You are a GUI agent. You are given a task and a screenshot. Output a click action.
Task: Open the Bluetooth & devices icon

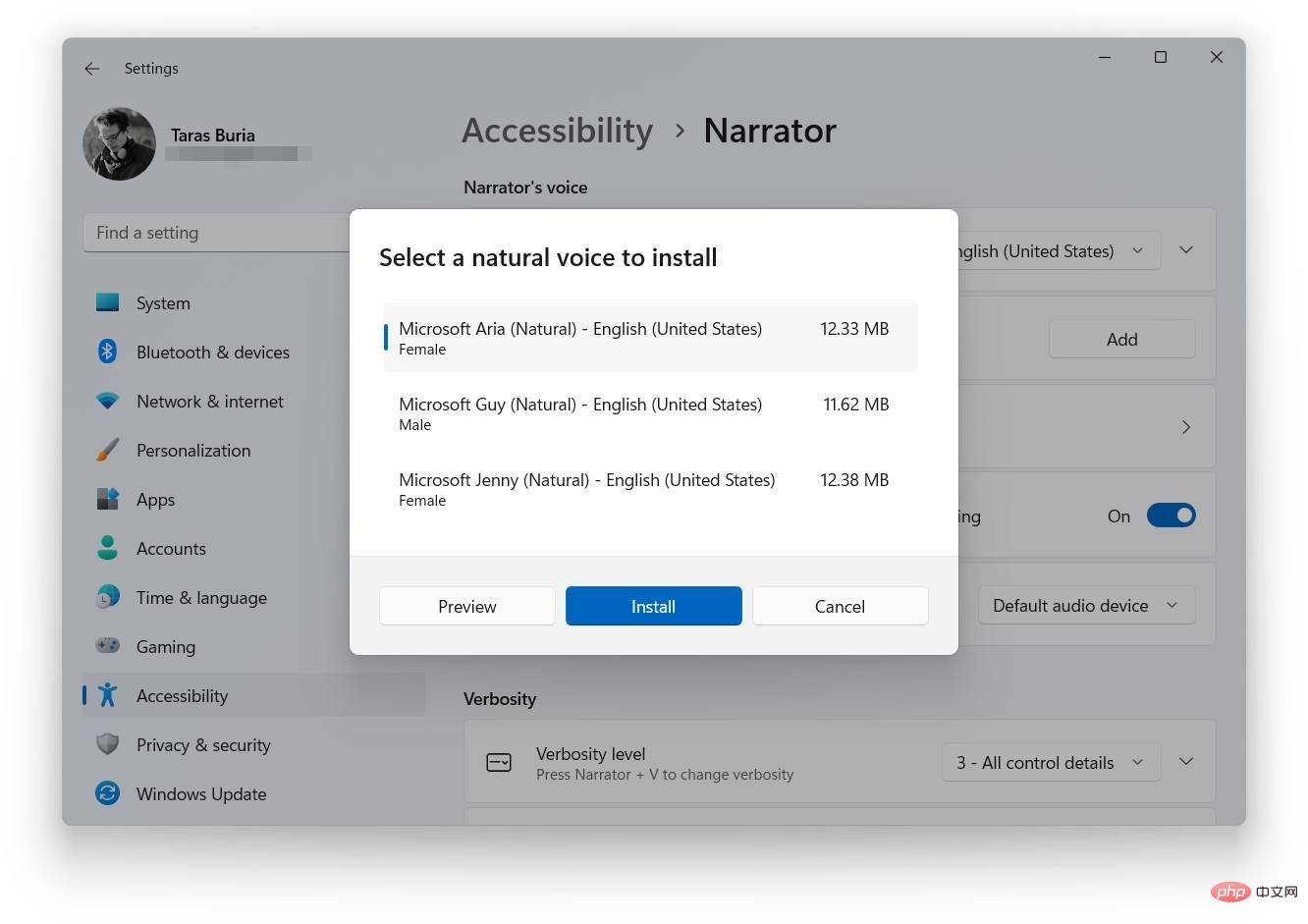click(x=108, y=352)
